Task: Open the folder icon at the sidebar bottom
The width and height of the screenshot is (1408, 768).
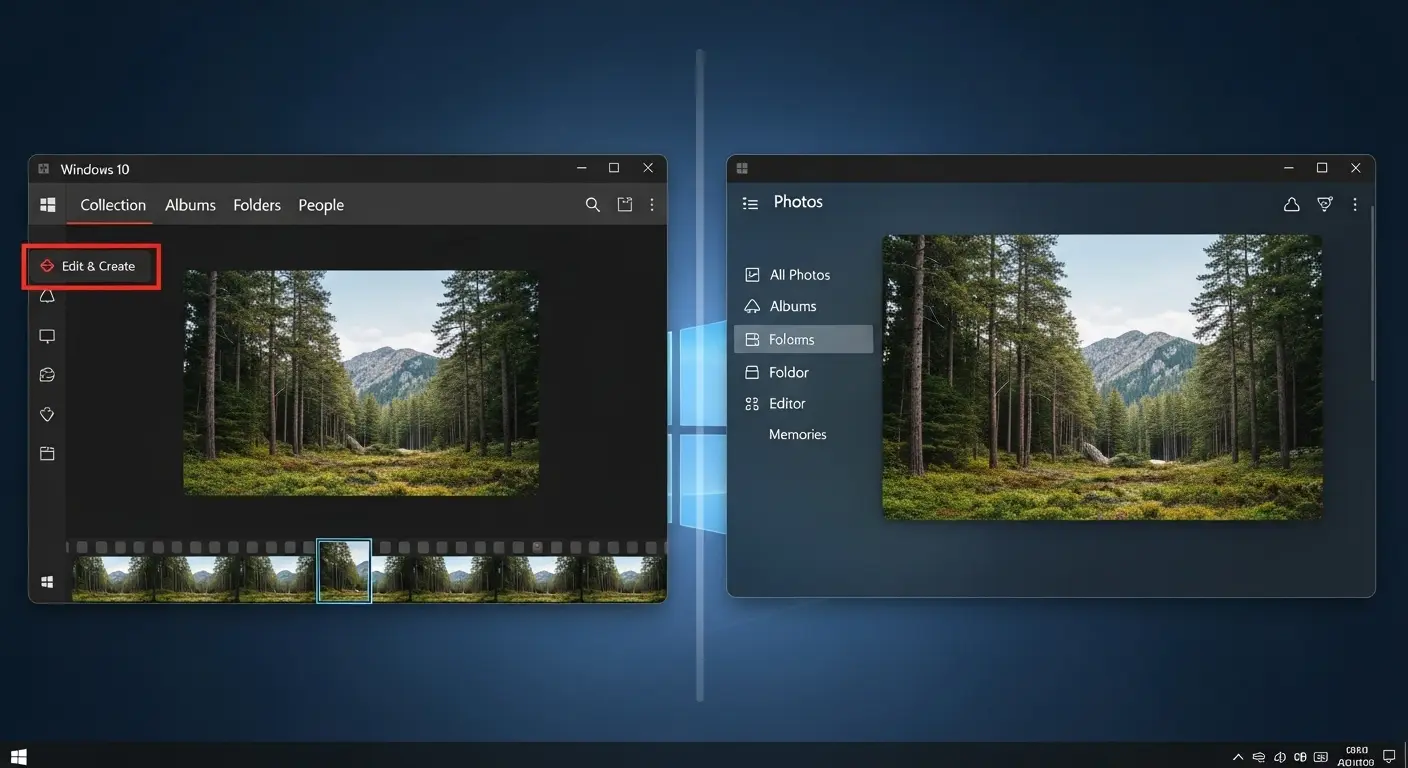Action: [47, 453]
